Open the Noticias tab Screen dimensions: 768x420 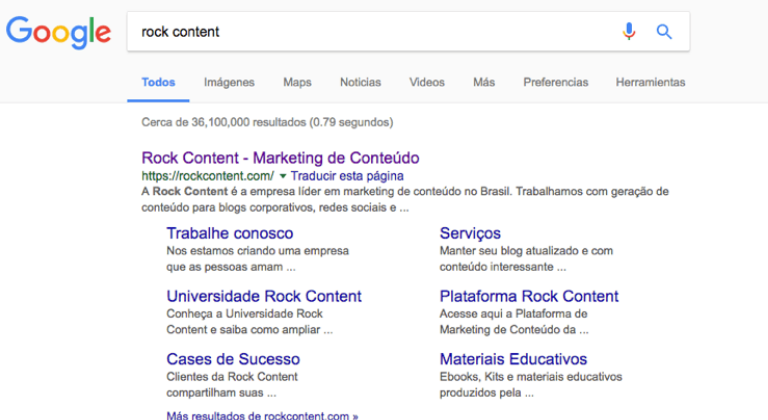point(360,82)
